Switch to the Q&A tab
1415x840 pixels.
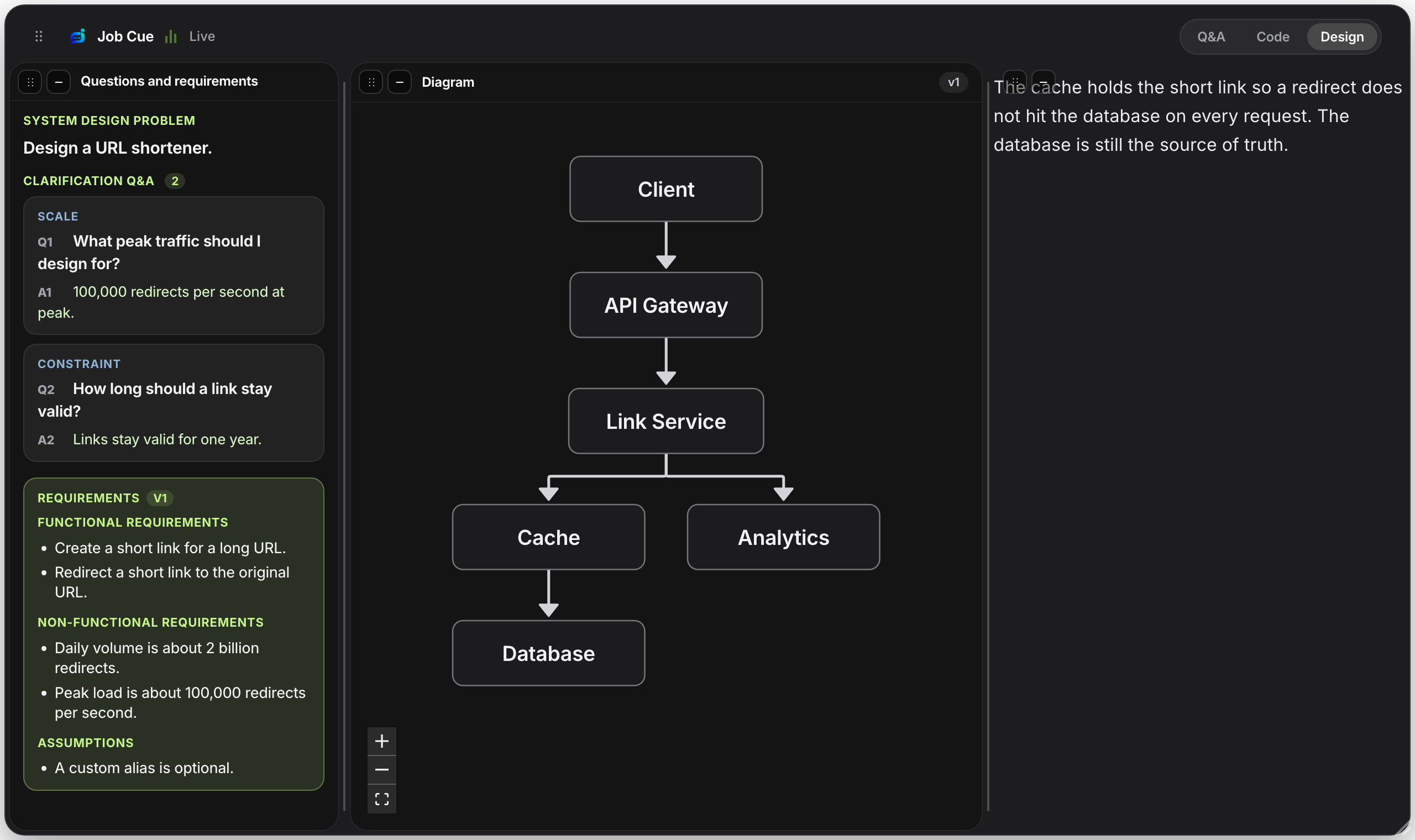tap(1211, 37)
